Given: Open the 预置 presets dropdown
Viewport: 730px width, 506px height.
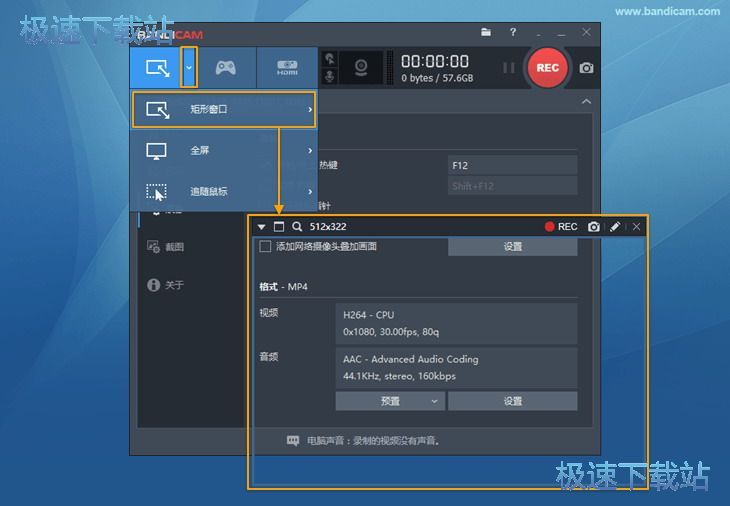Looking at the screenshot, I should tap(390, 401).
